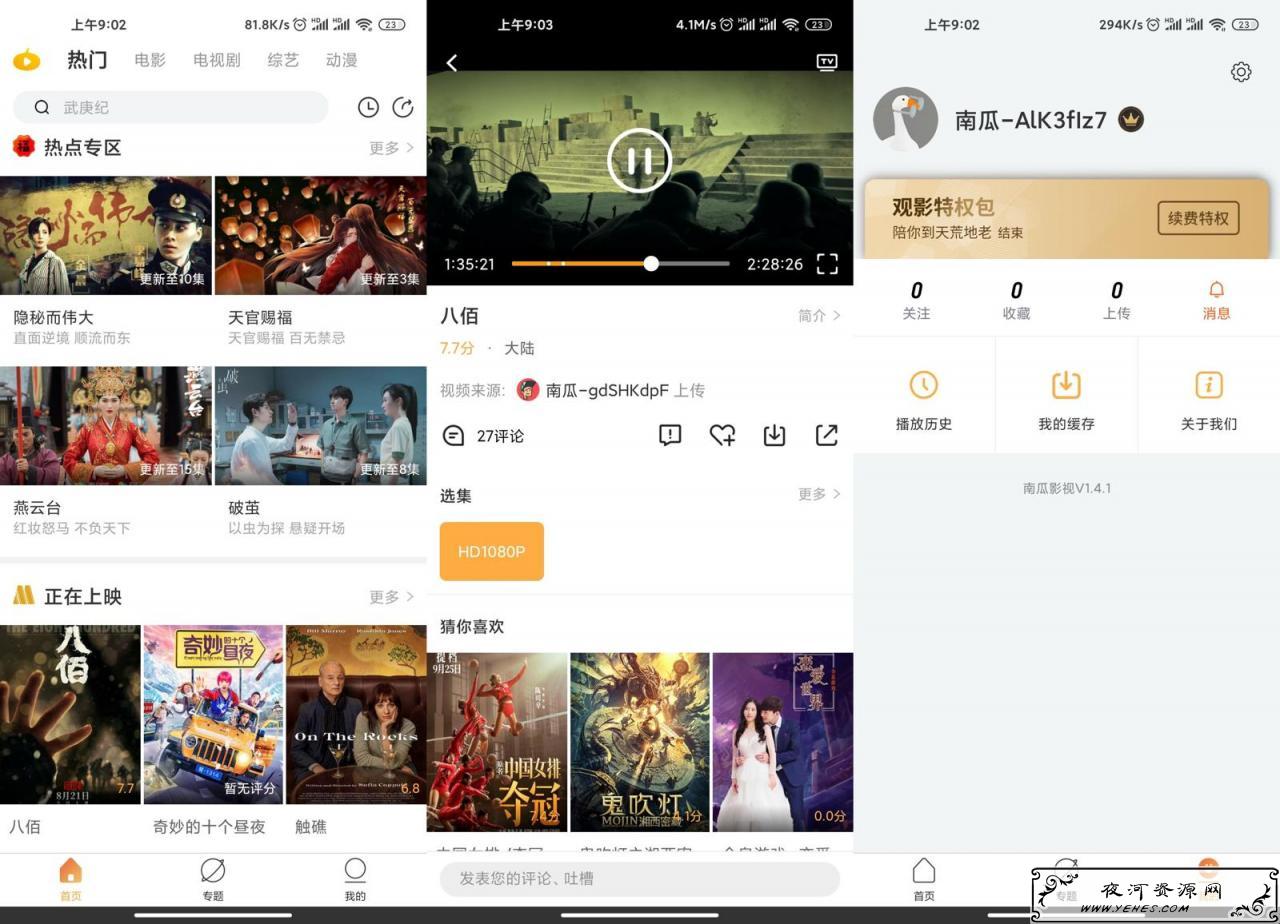Cast video with the TV icon

[x=827, y=62]
